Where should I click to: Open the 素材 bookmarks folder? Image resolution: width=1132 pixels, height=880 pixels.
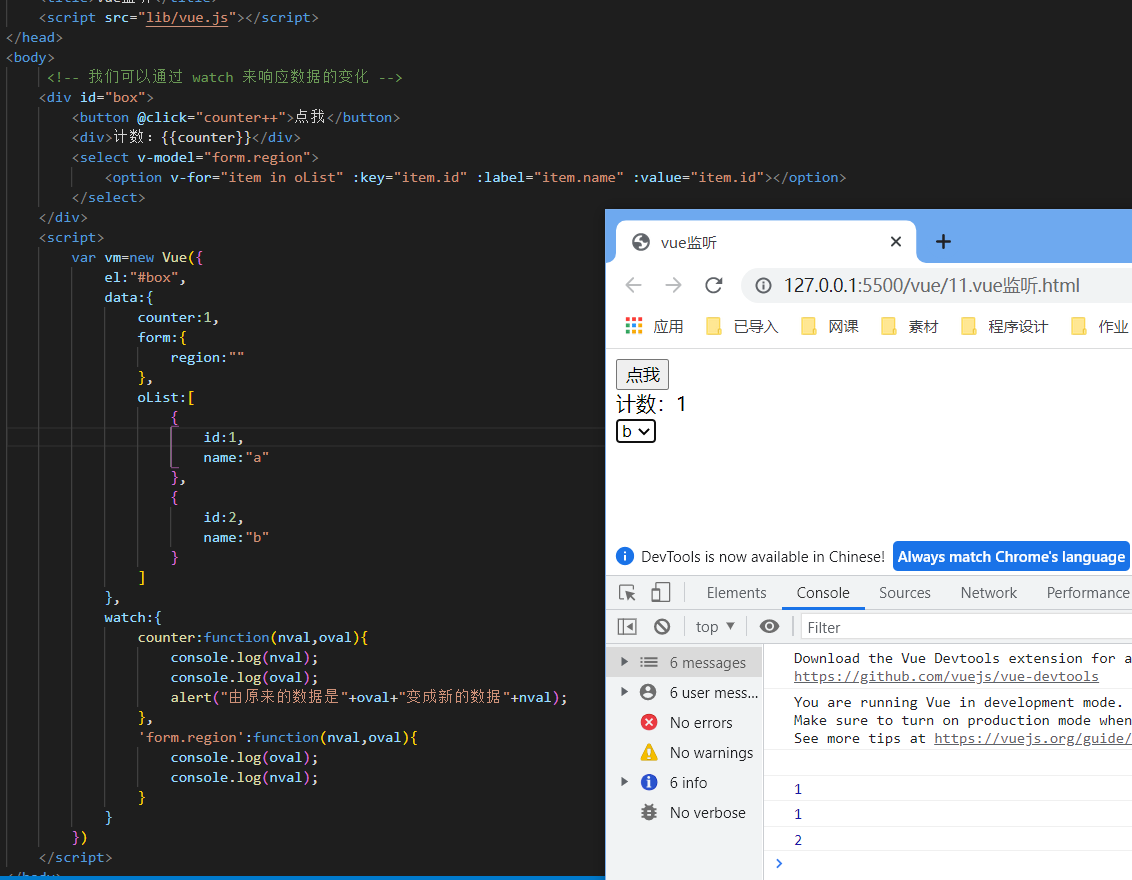pyautogui.click(x=910, y=326)
